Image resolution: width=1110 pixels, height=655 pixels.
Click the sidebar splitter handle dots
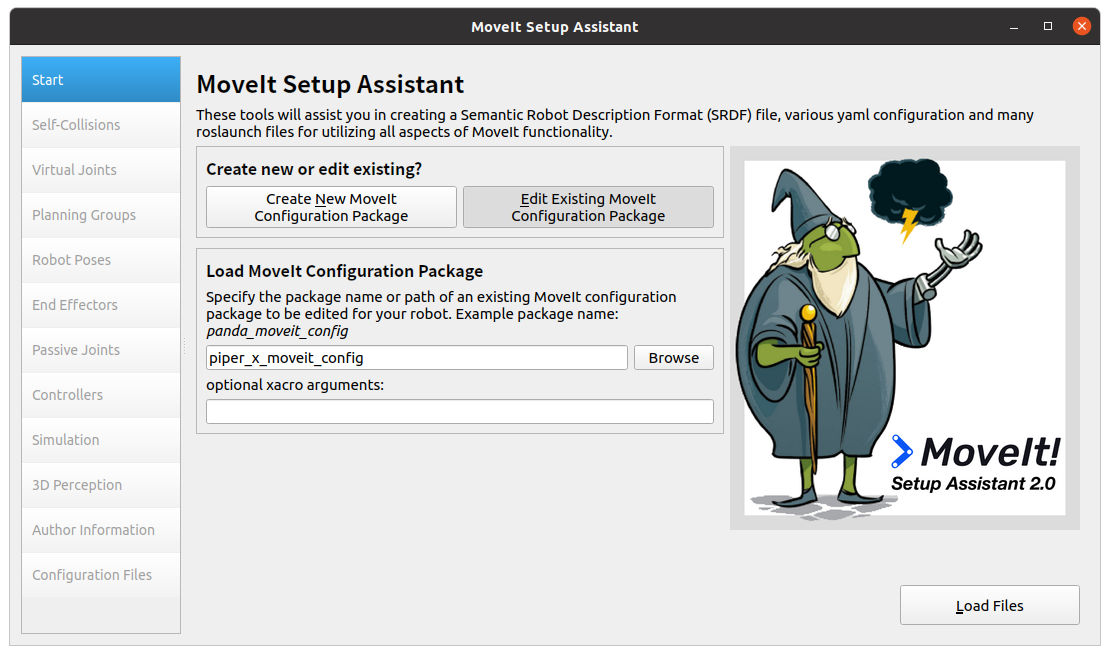[185, 346]
